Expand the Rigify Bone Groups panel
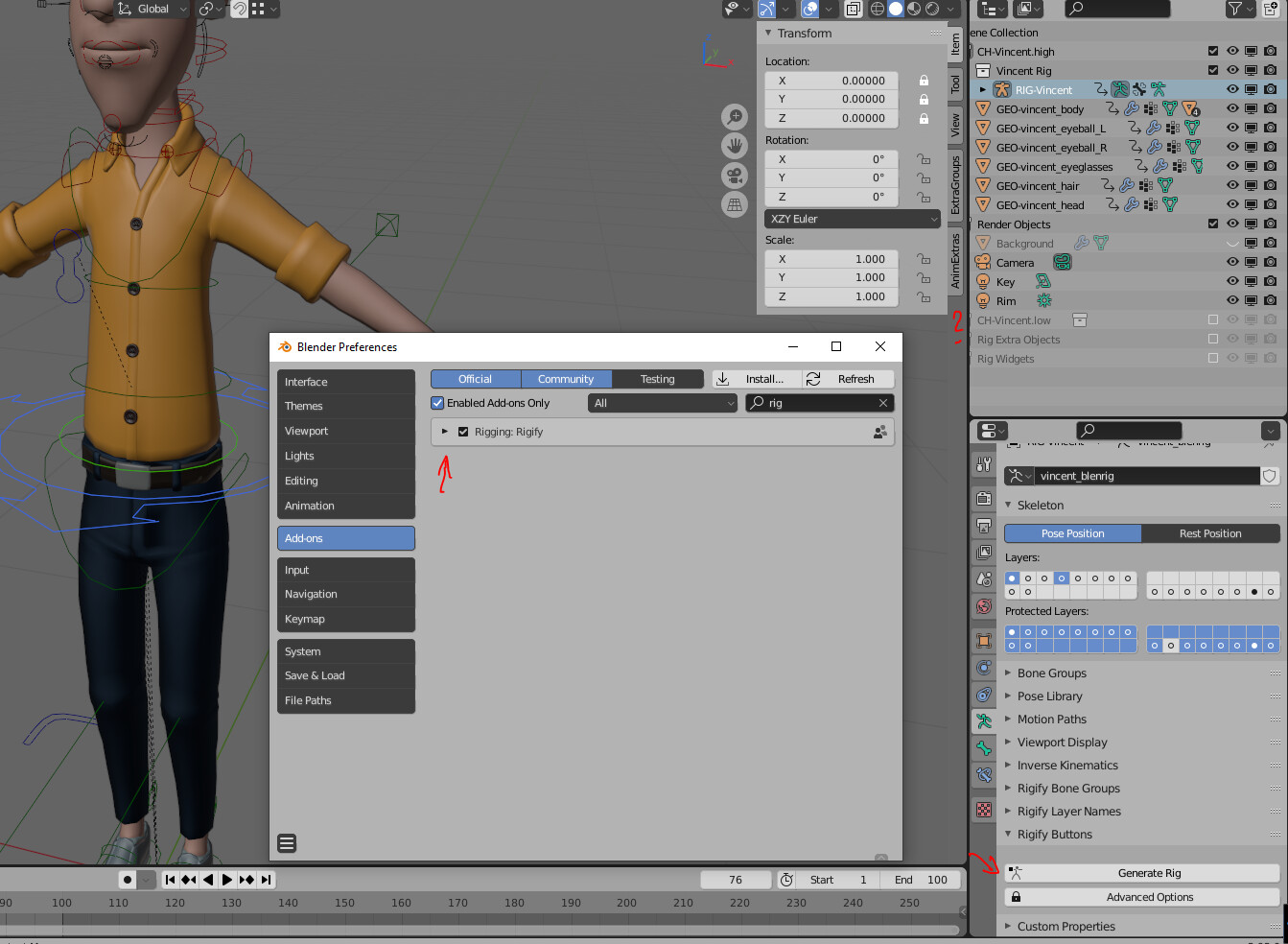Image resolution: width=1288 pixels, height=944 pixels. (x=1067, y=788)
